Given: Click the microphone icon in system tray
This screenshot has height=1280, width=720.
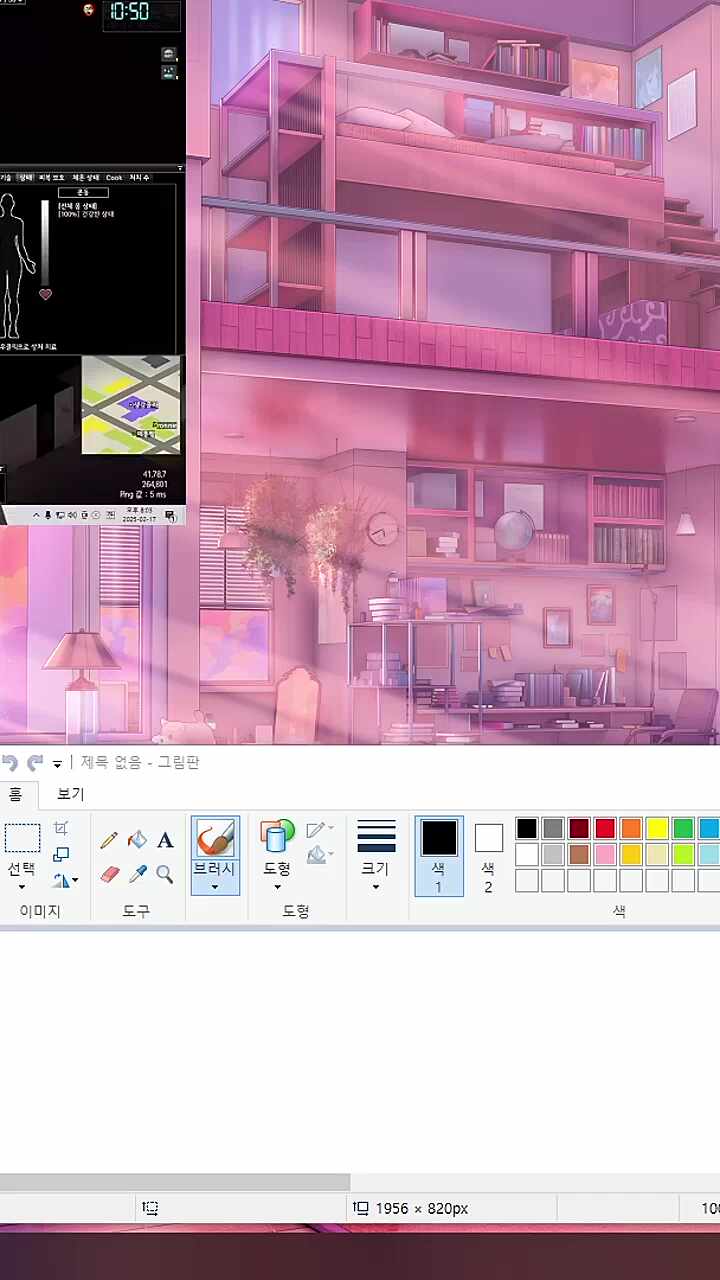Looking at the screenshot, I should pos(48,515).
